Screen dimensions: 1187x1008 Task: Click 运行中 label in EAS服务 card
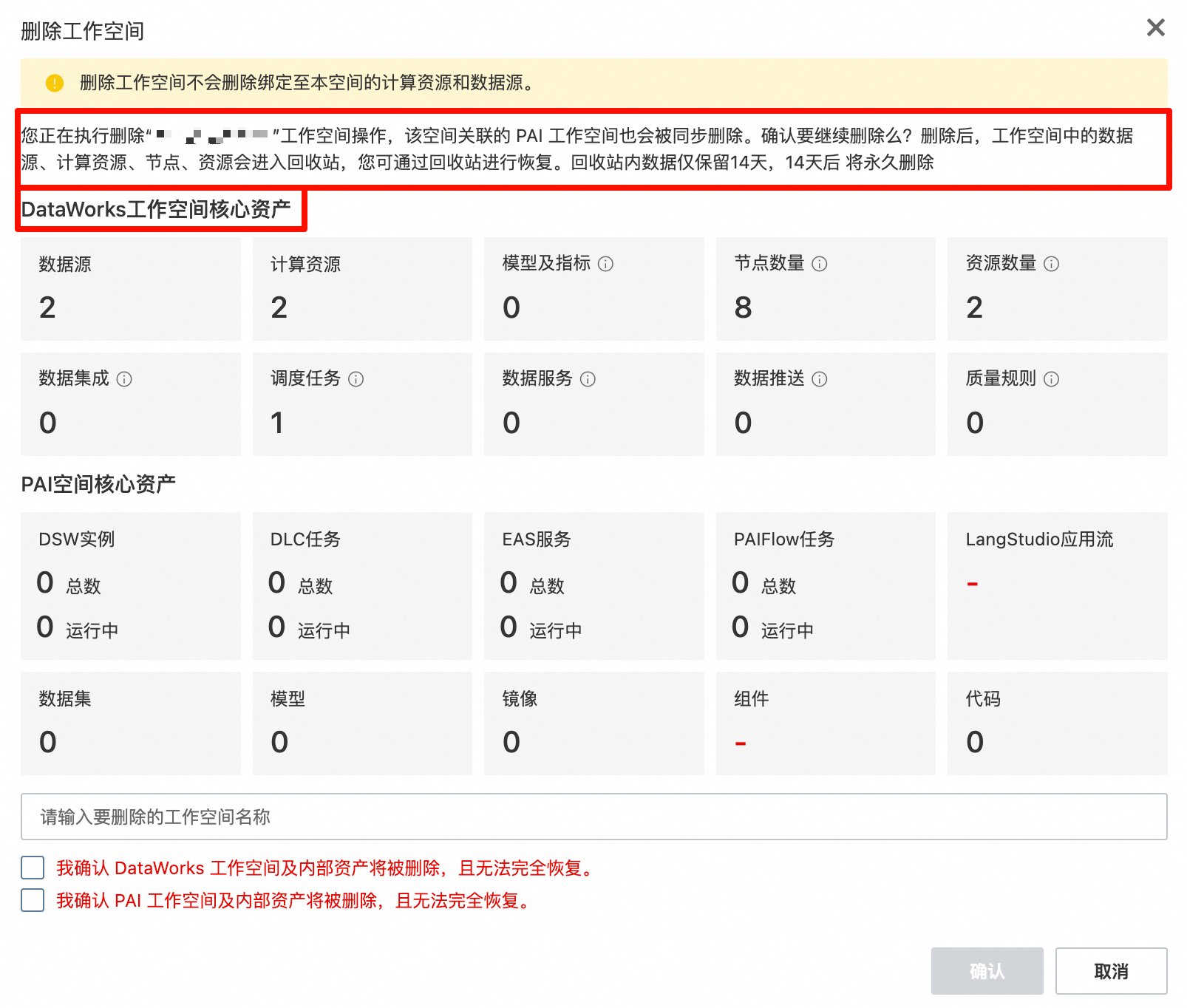tap(556, 630)
